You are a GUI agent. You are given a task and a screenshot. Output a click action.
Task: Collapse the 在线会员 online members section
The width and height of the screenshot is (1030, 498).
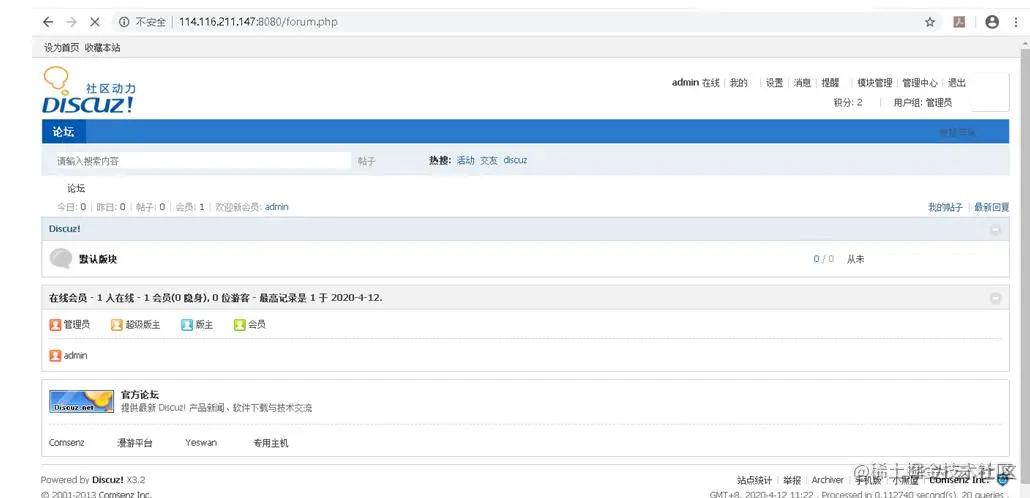(995, 298)
